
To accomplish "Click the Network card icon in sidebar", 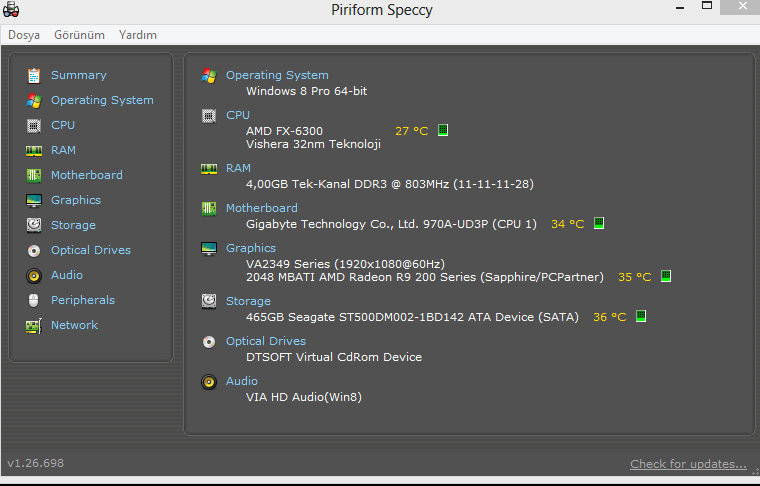I will click(33, 326).
